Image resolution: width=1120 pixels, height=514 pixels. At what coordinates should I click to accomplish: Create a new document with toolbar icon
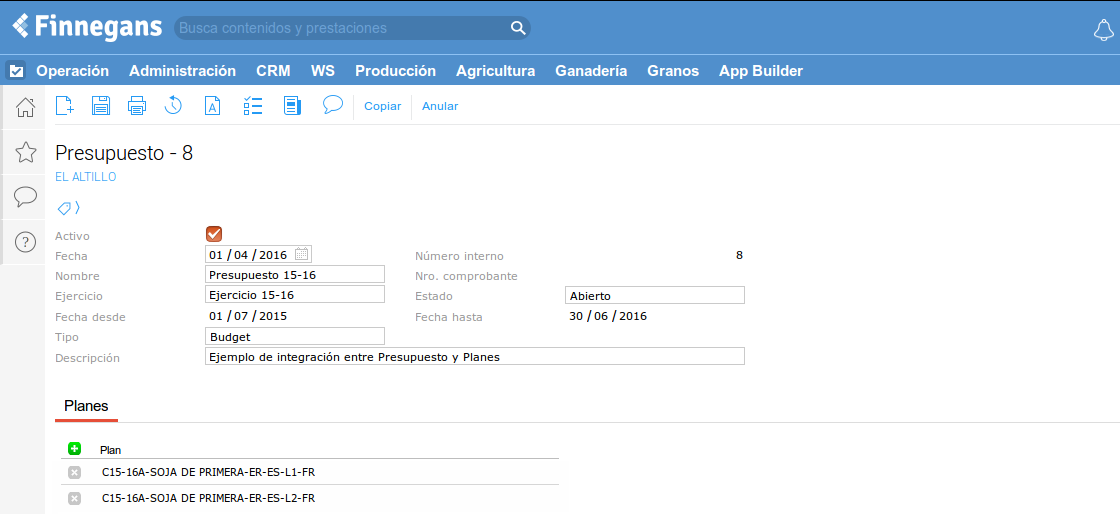point(65,106)
